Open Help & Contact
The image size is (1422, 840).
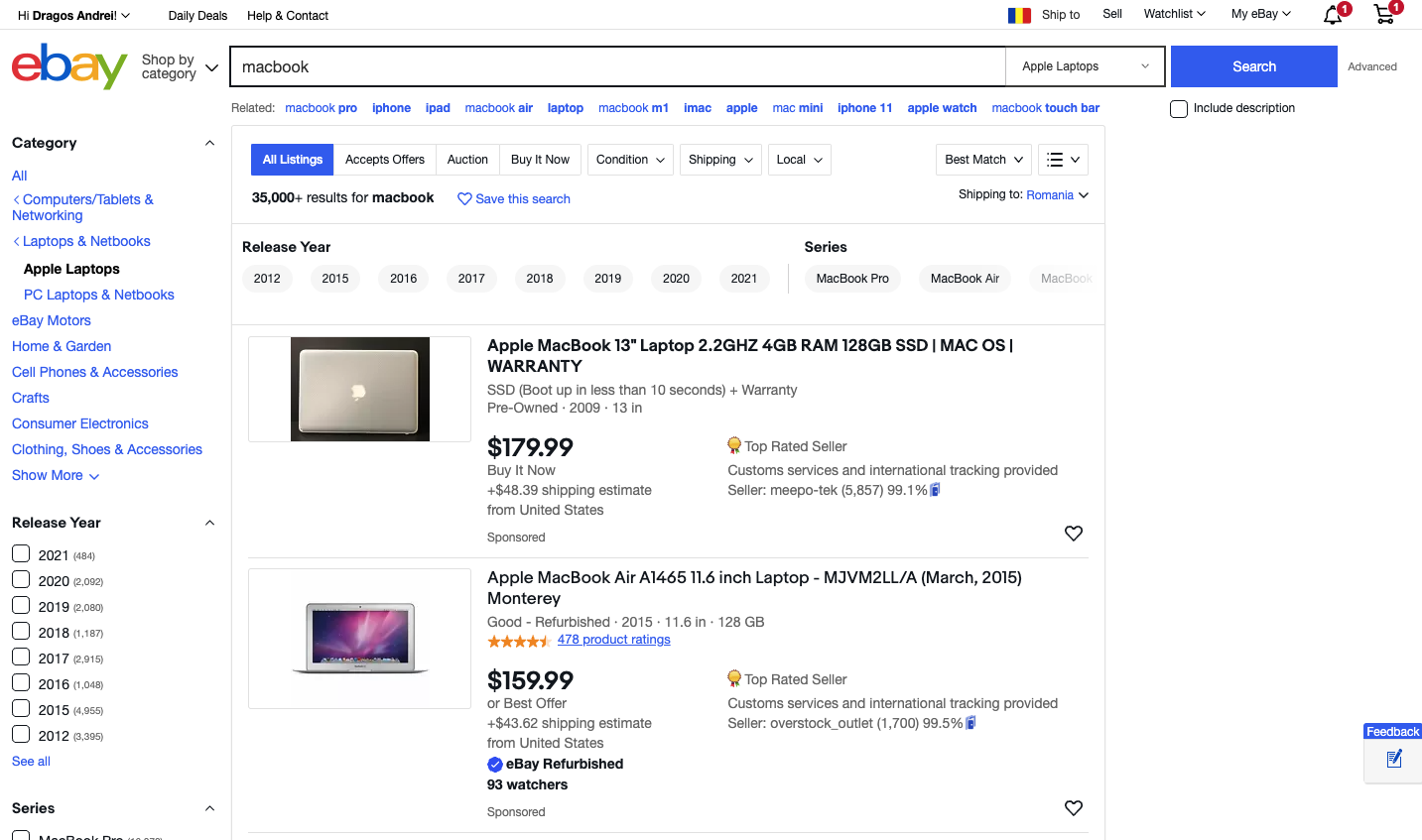coord(288,16)
